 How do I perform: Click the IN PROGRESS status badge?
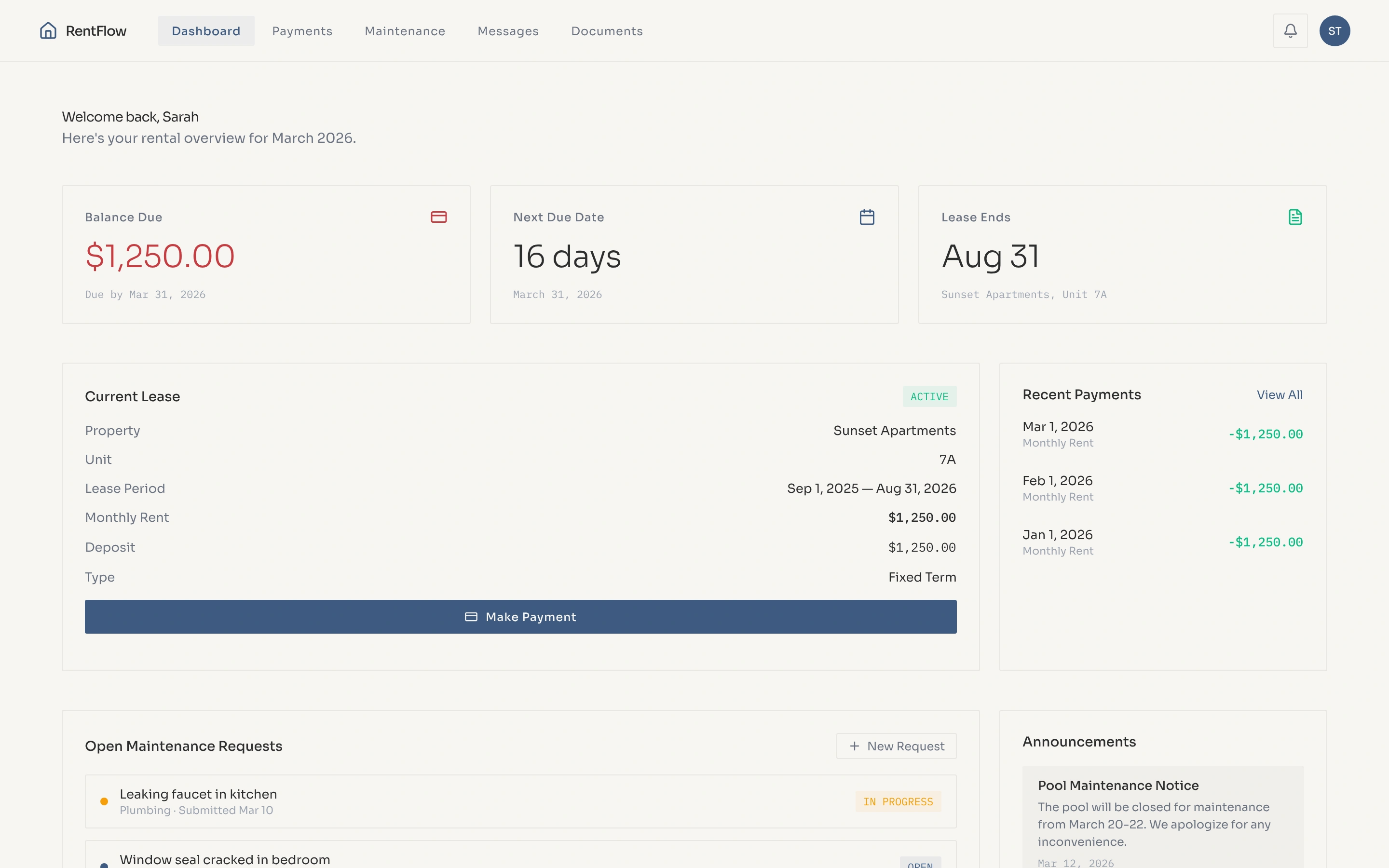point(898,801)
